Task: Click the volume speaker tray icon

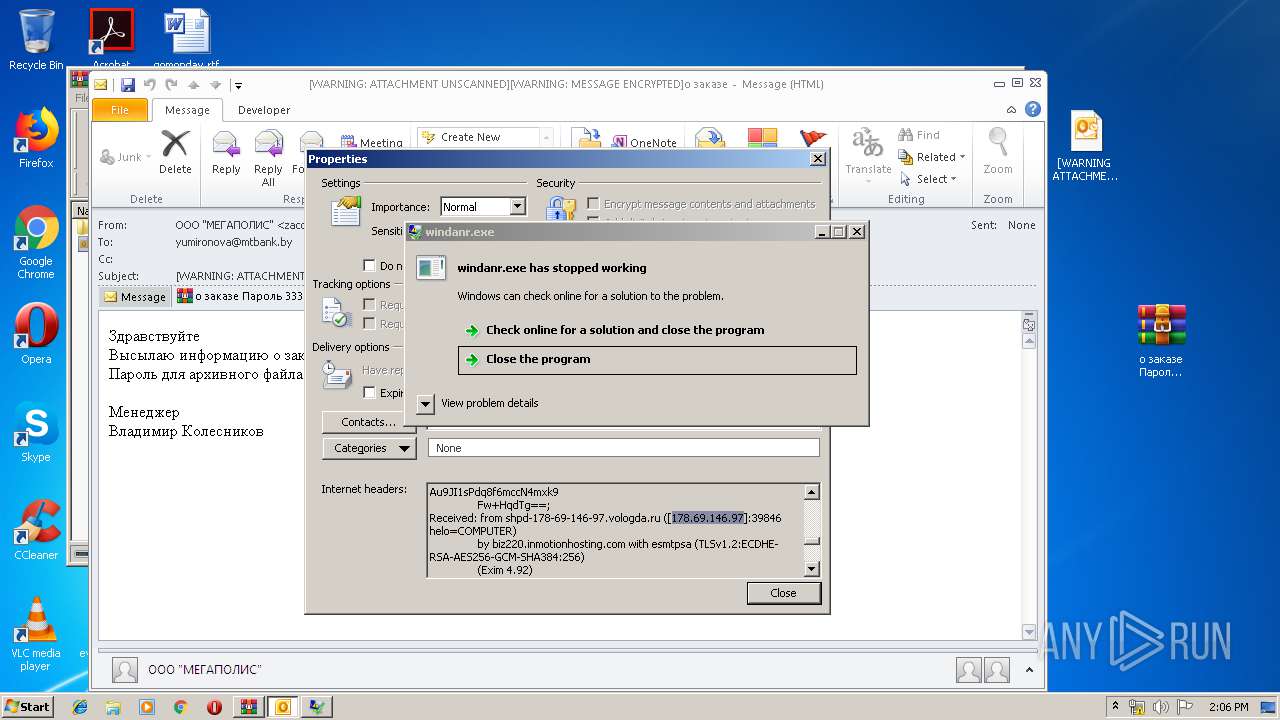Action: pos(1162,707)
